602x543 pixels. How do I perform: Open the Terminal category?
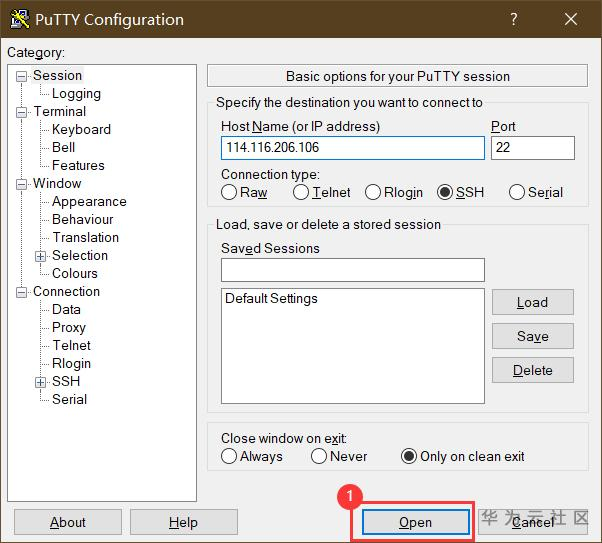coord(60,111)
